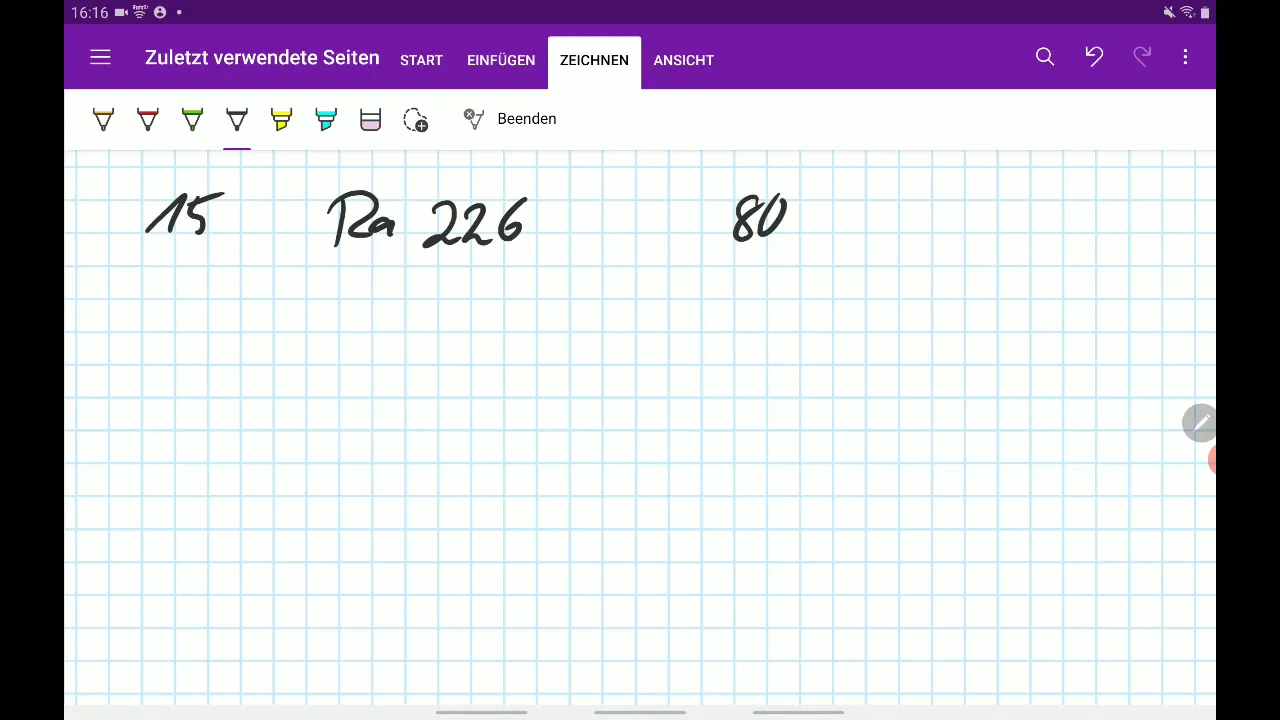Switch to the START tab
The image size is (1280, 720).
point(421,60)
